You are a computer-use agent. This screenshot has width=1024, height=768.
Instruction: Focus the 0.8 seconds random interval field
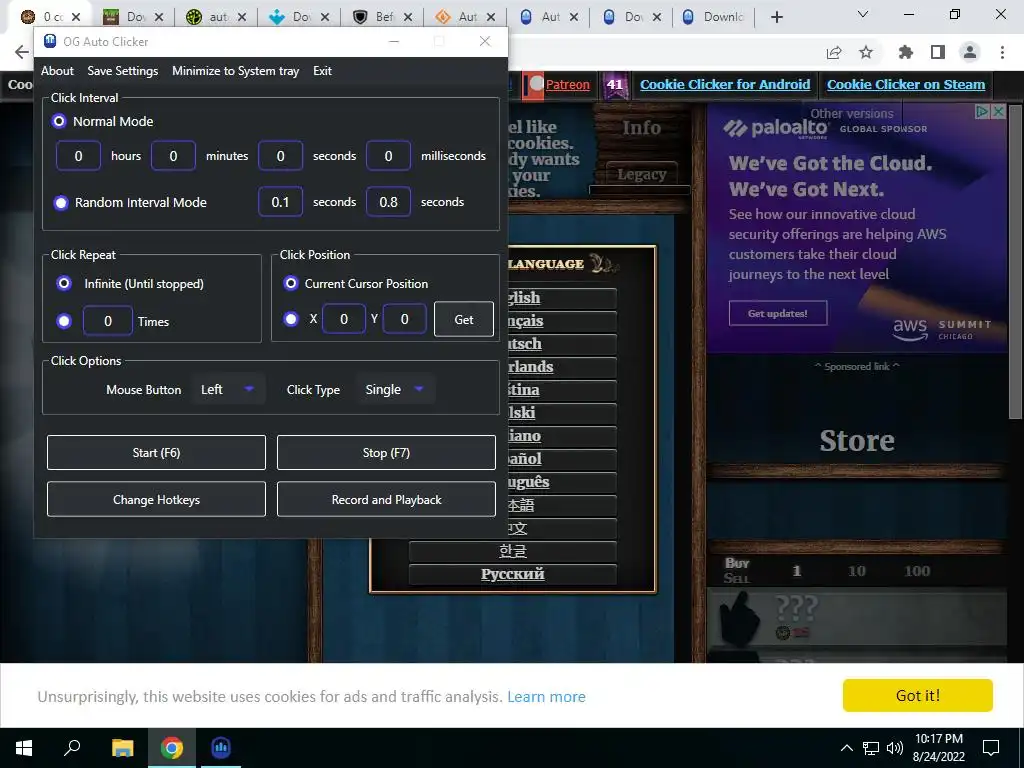click(389, 202)
